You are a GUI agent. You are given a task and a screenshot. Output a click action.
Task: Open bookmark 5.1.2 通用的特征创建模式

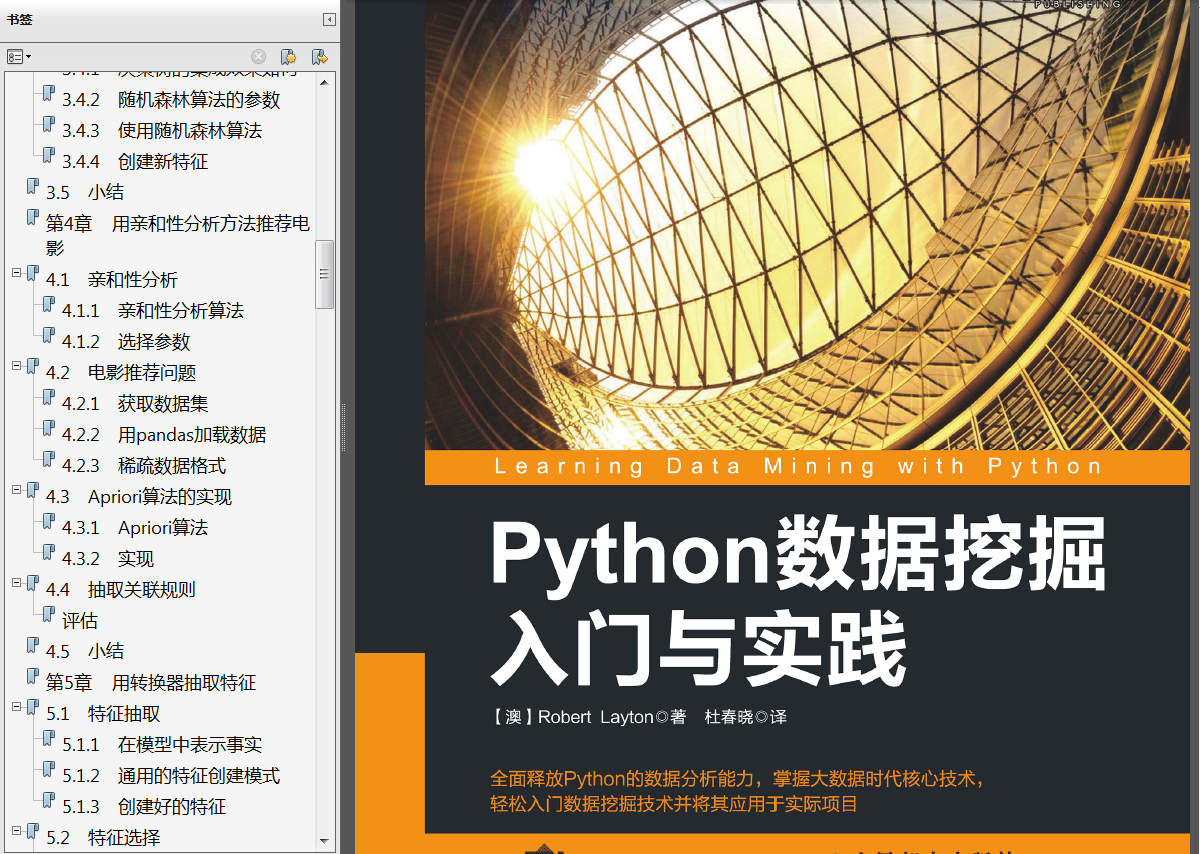[x=170, y=776]
